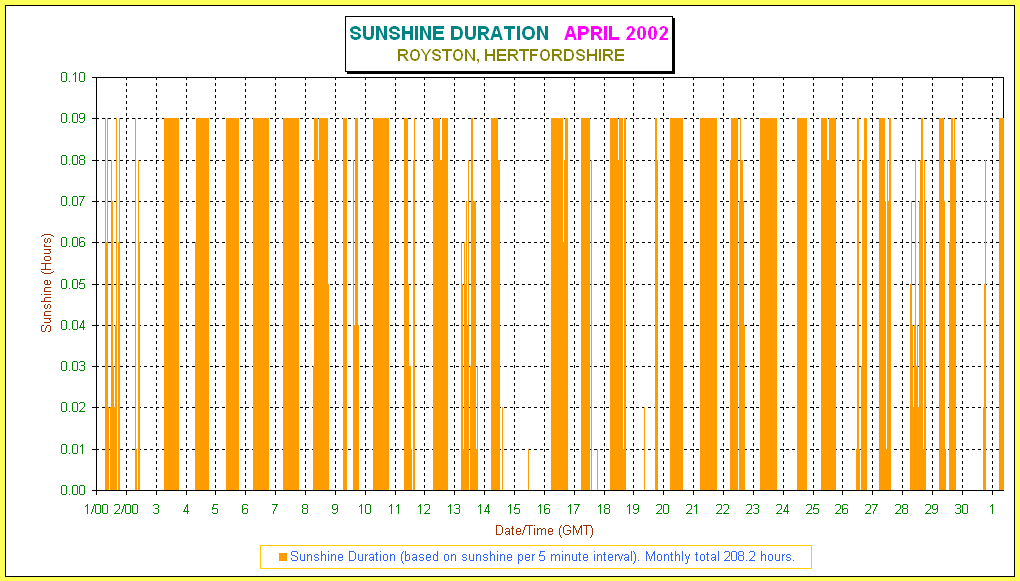
Task: Click the x-axis label for day 18
Action: (604, 509)
